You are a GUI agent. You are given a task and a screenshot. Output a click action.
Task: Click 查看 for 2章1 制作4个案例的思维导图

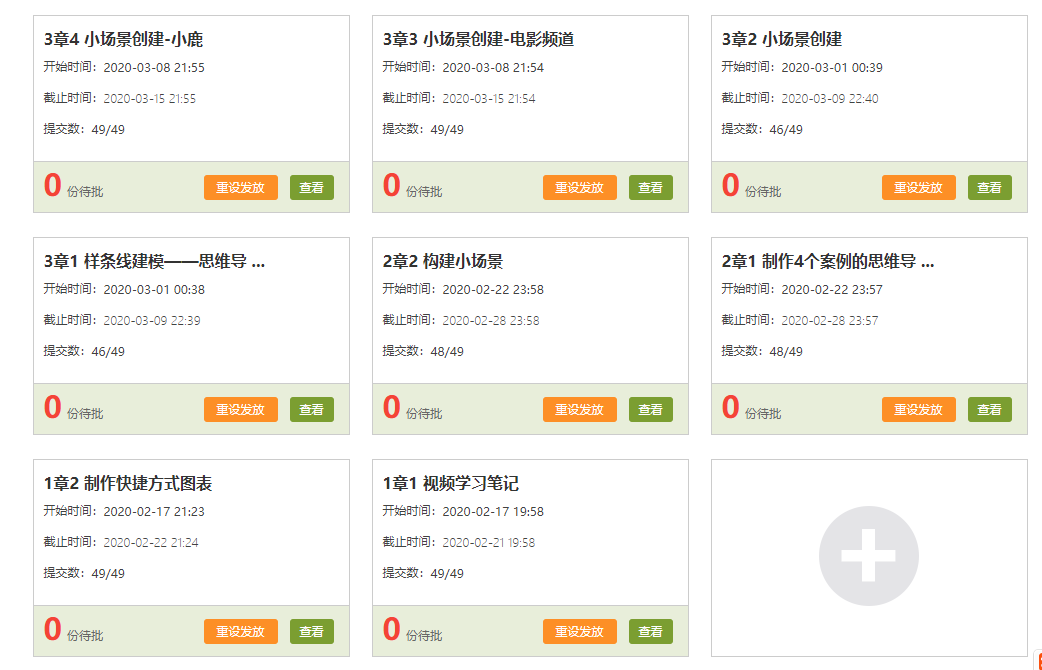click(989, 410)
